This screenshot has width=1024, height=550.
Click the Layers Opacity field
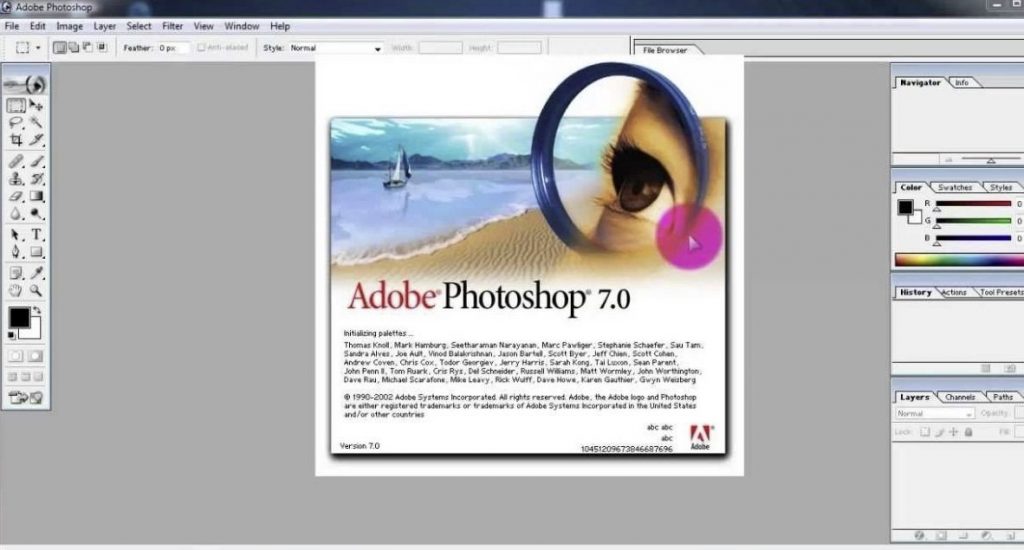[1019, 413]
